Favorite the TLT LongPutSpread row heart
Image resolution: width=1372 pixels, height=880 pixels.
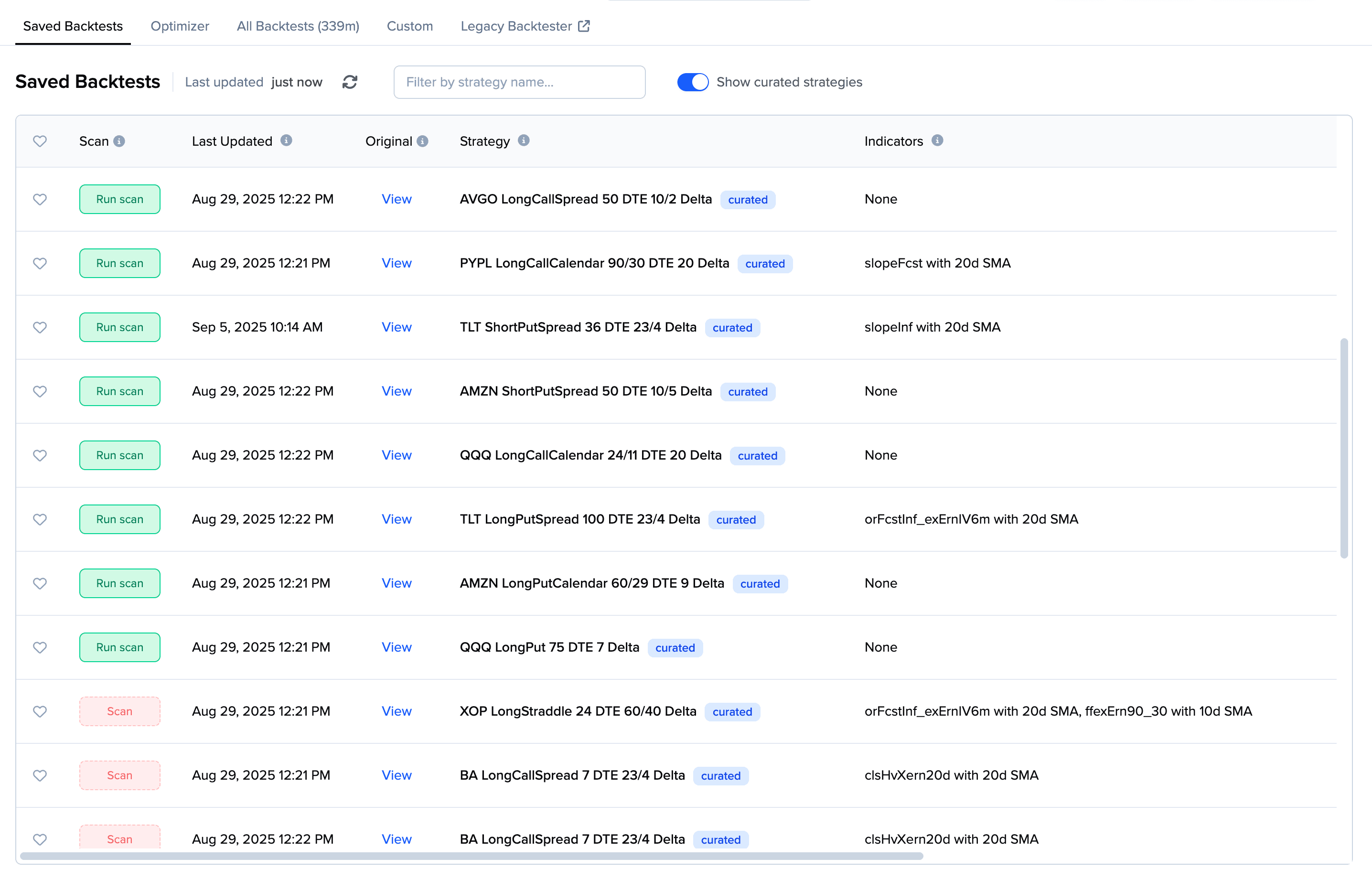pos(40,519)
